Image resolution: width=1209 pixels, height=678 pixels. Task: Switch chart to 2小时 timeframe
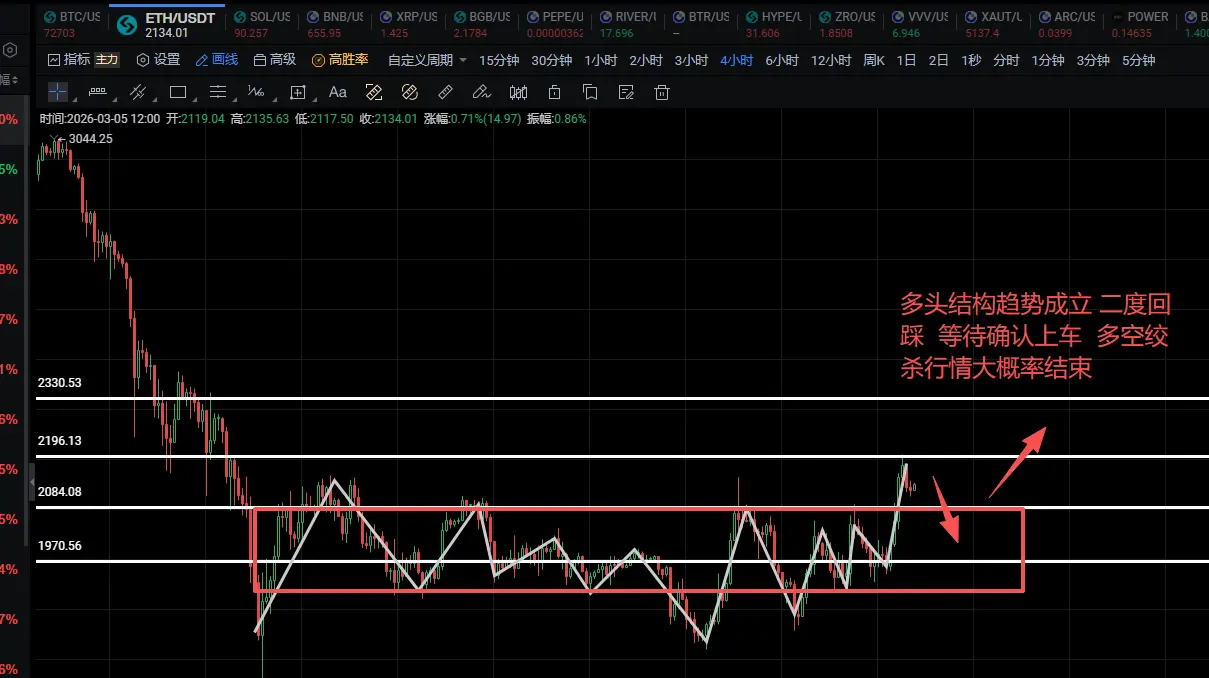point(645,60)
